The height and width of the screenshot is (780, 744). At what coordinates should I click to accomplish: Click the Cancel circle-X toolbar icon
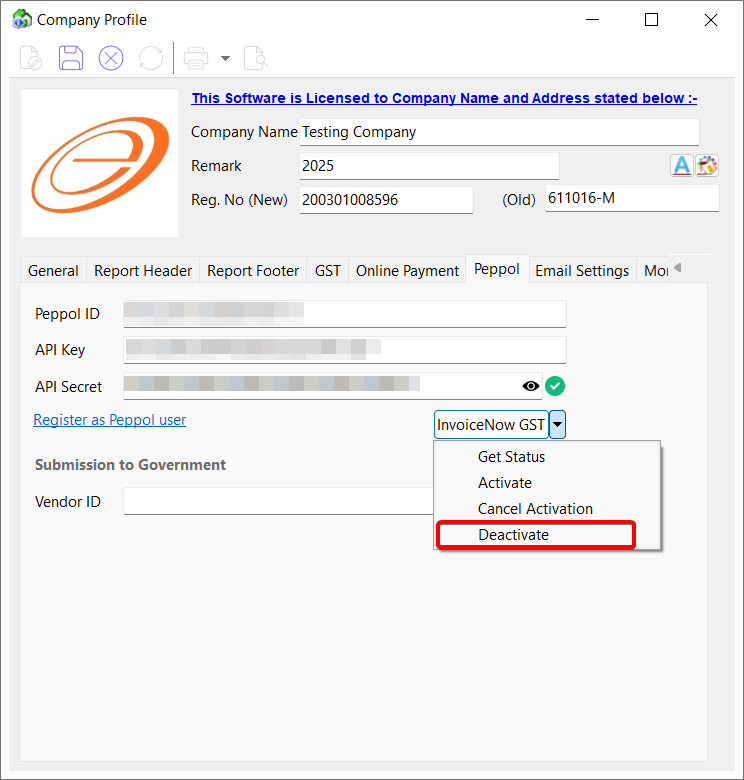111,58
